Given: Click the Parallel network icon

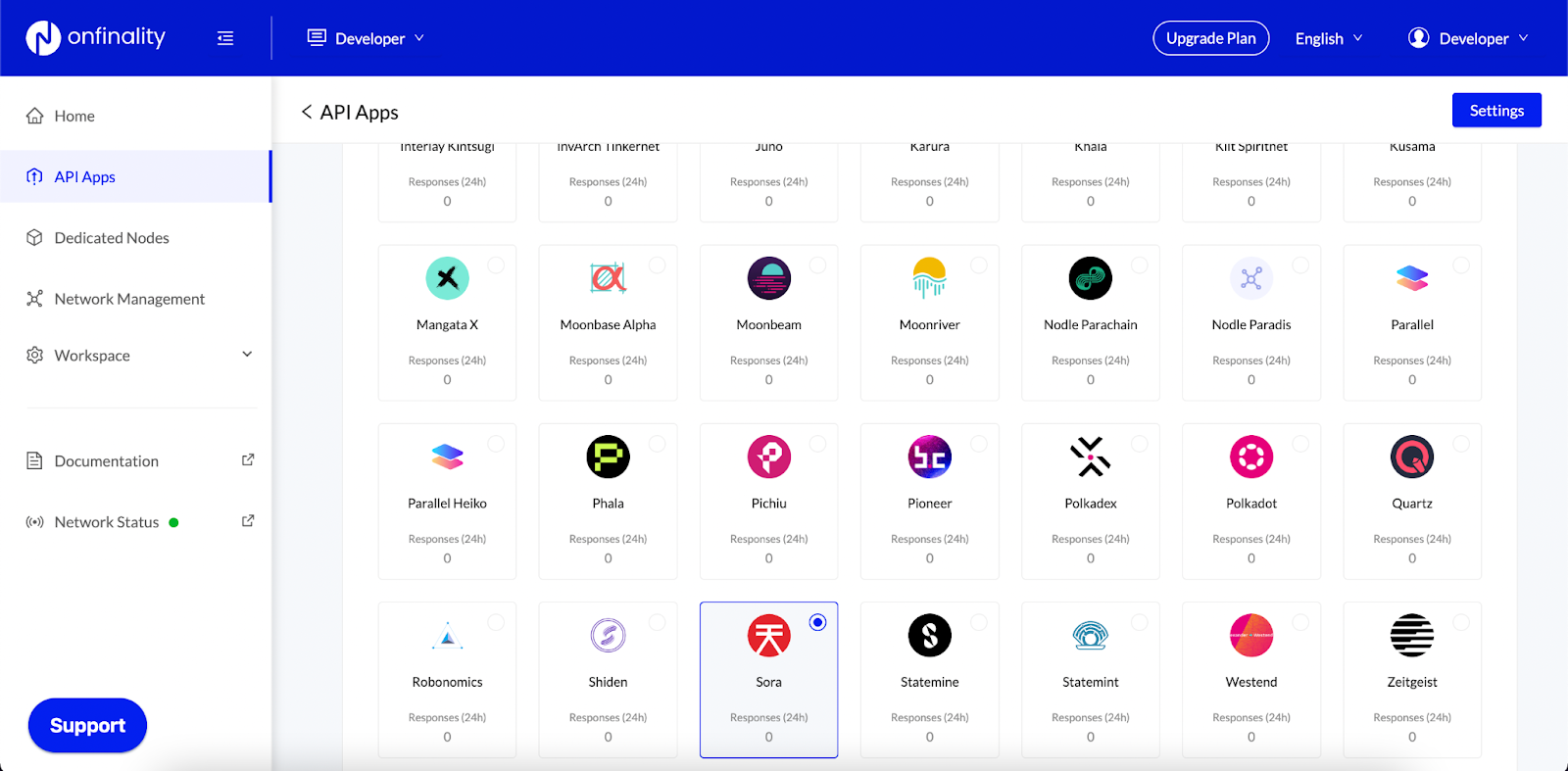Looking at the screenshot, I should point(1412,278).
